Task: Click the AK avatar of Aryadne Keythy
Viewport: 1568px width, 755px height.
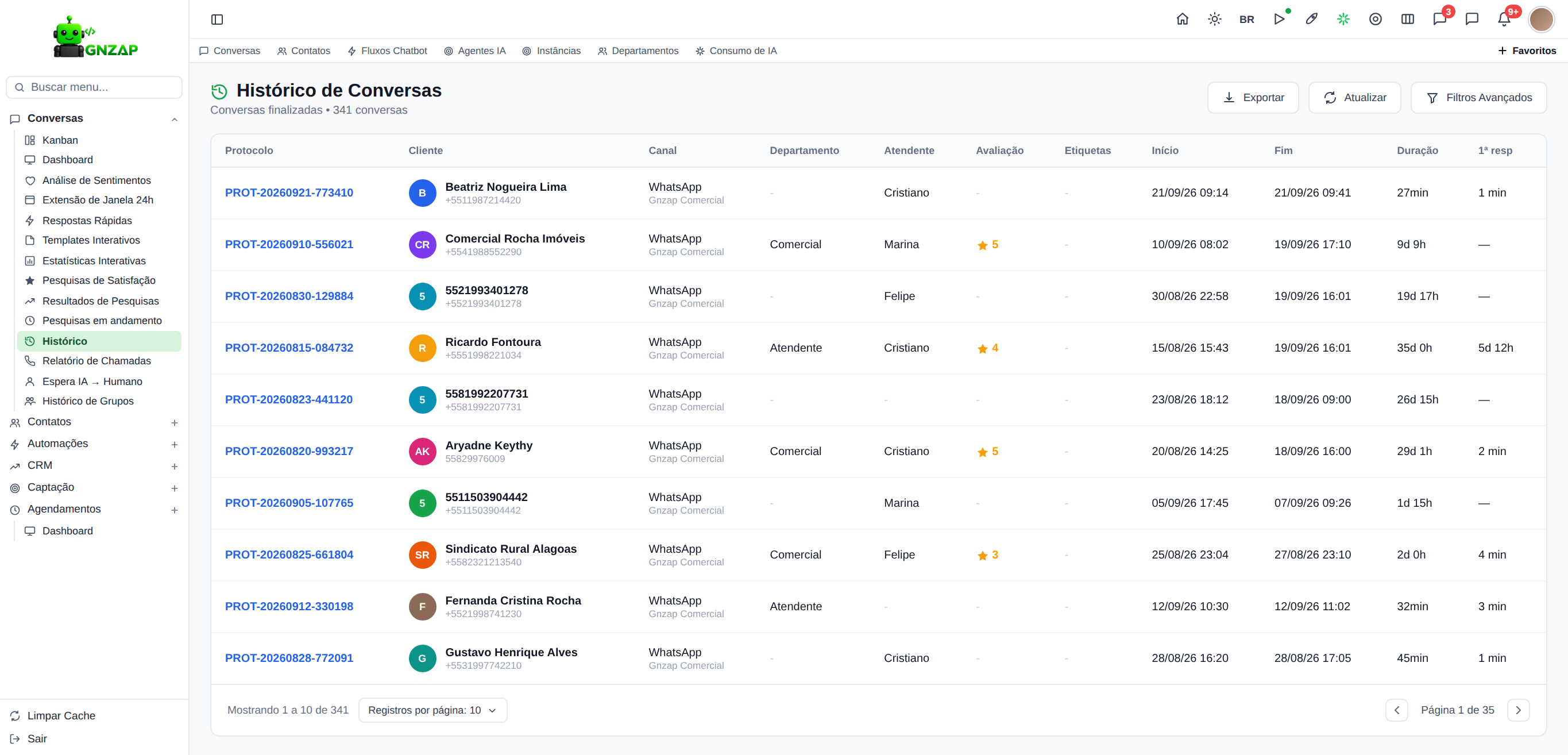Action: click(422, 452)
